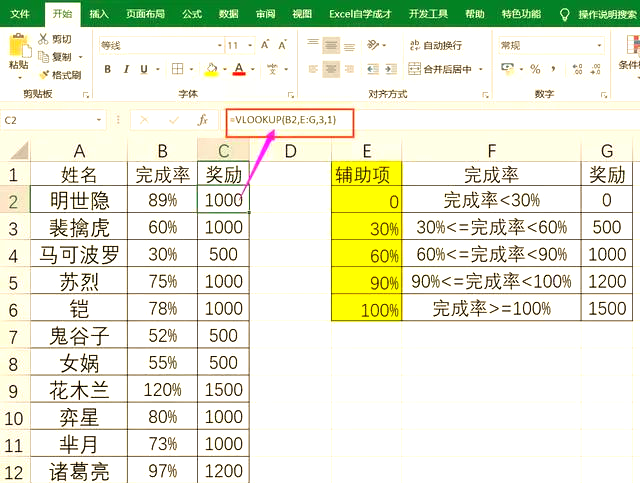Toggle align text right
Viewport: 640px width, 483px height.
pos(349,69)
